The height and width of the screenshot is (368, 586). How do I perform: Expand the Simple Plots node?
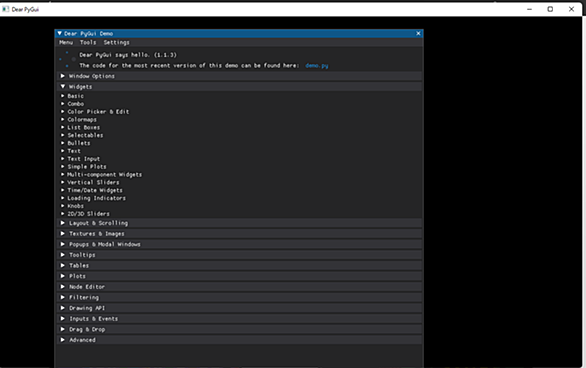[x=83, y=167]
